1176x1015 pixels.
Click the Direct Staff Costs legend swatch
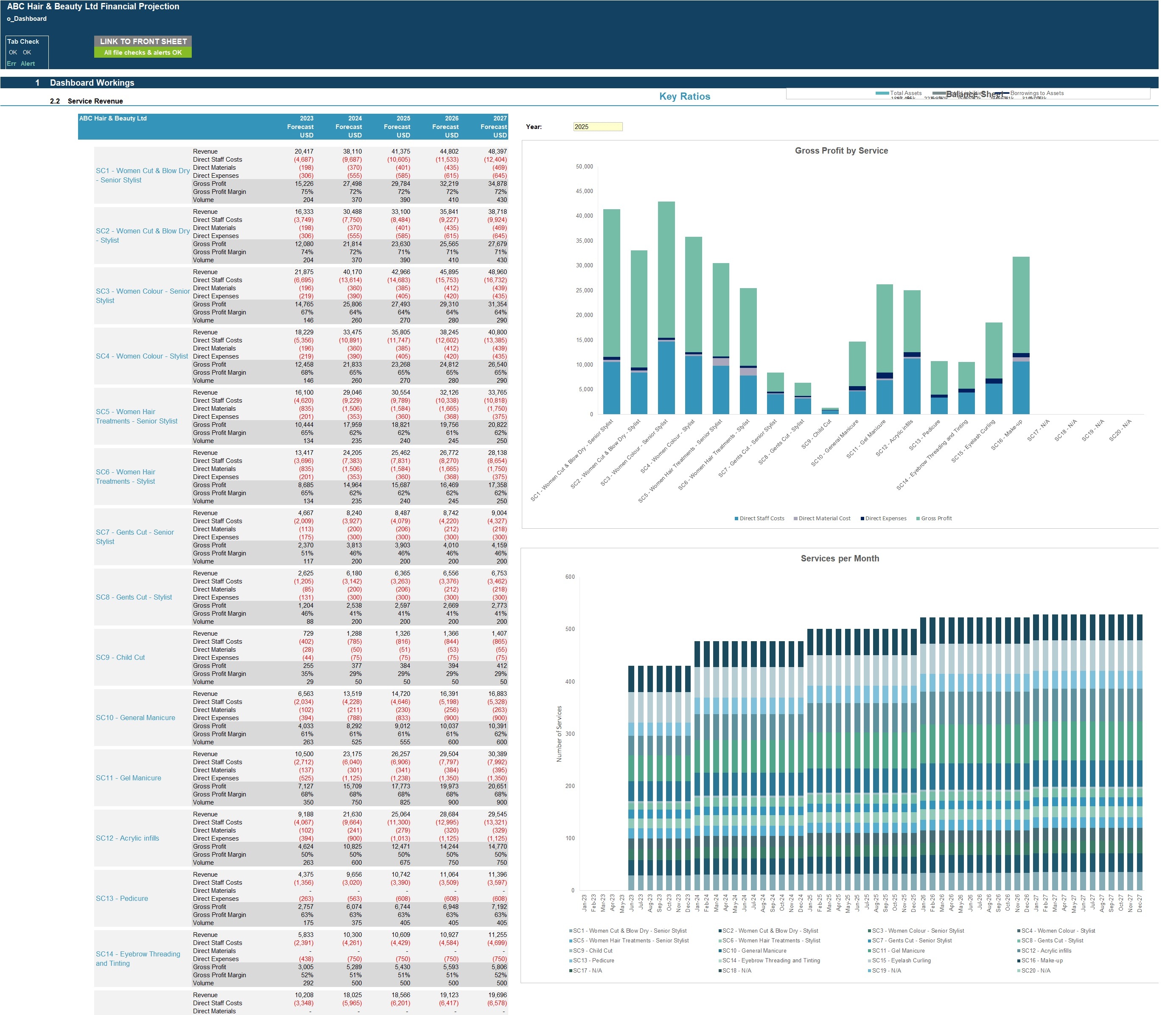(x=737, y=519)
